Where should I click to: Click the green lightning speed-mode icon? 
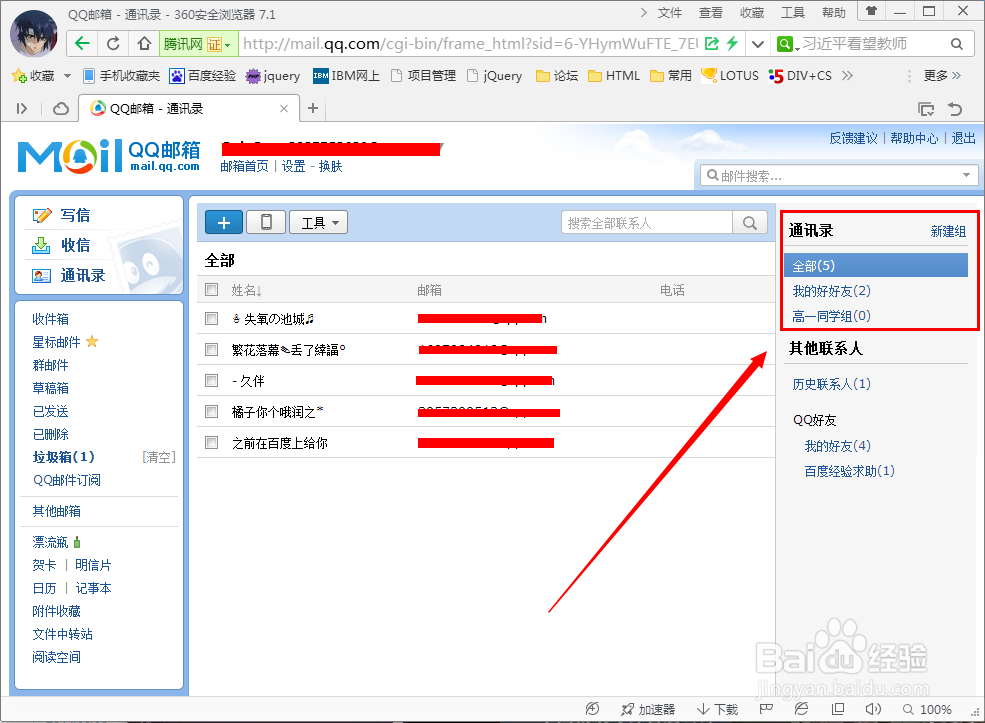point(732,43)
